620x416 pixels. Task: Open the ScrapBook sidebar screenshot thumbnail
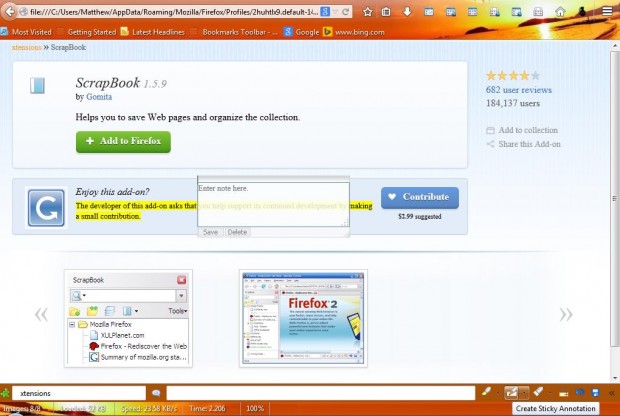click(x=128, y=318)
